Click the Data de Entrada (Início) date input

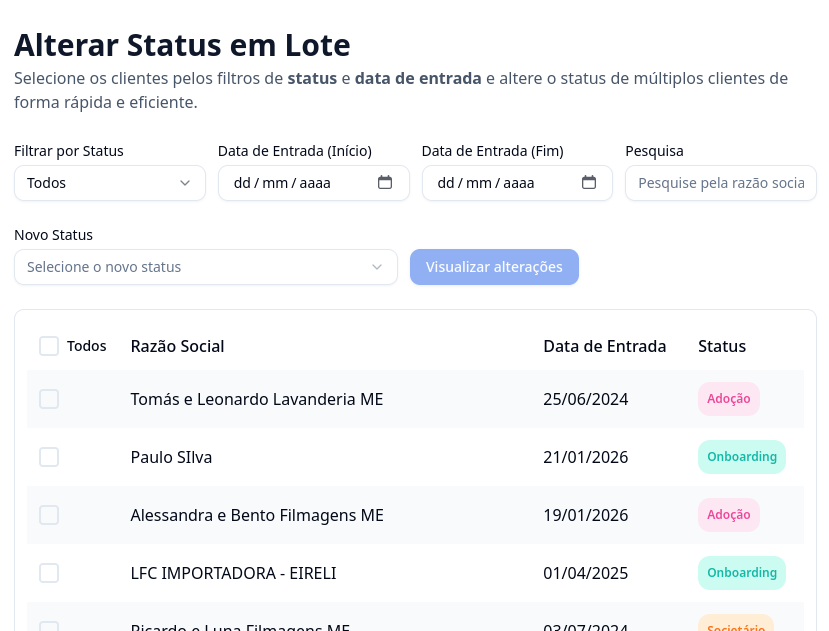[x=300, y=183]
